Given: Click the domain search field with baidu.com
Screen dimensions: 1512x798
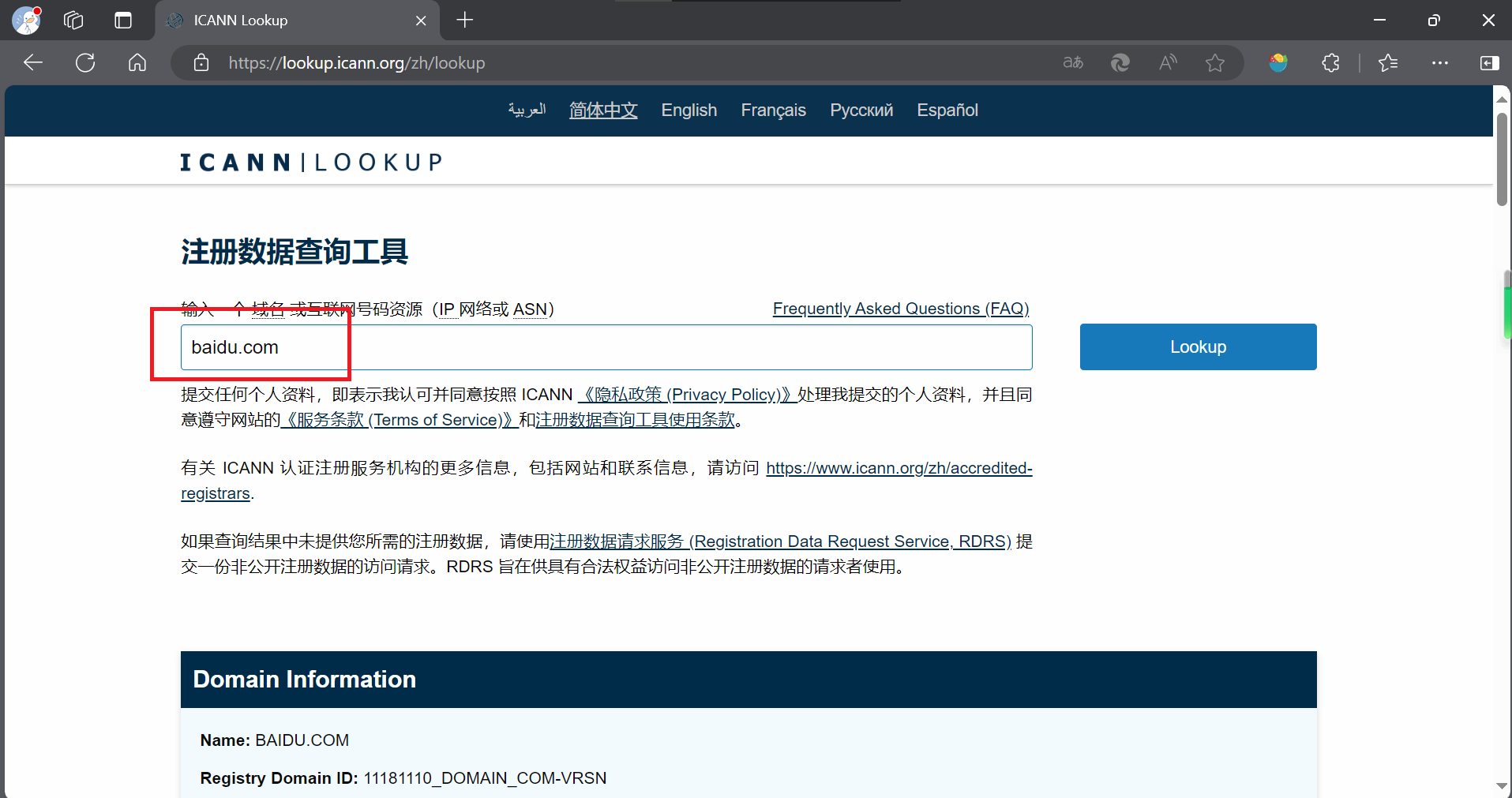Looking at the screenshot, I should coord(606,347).
